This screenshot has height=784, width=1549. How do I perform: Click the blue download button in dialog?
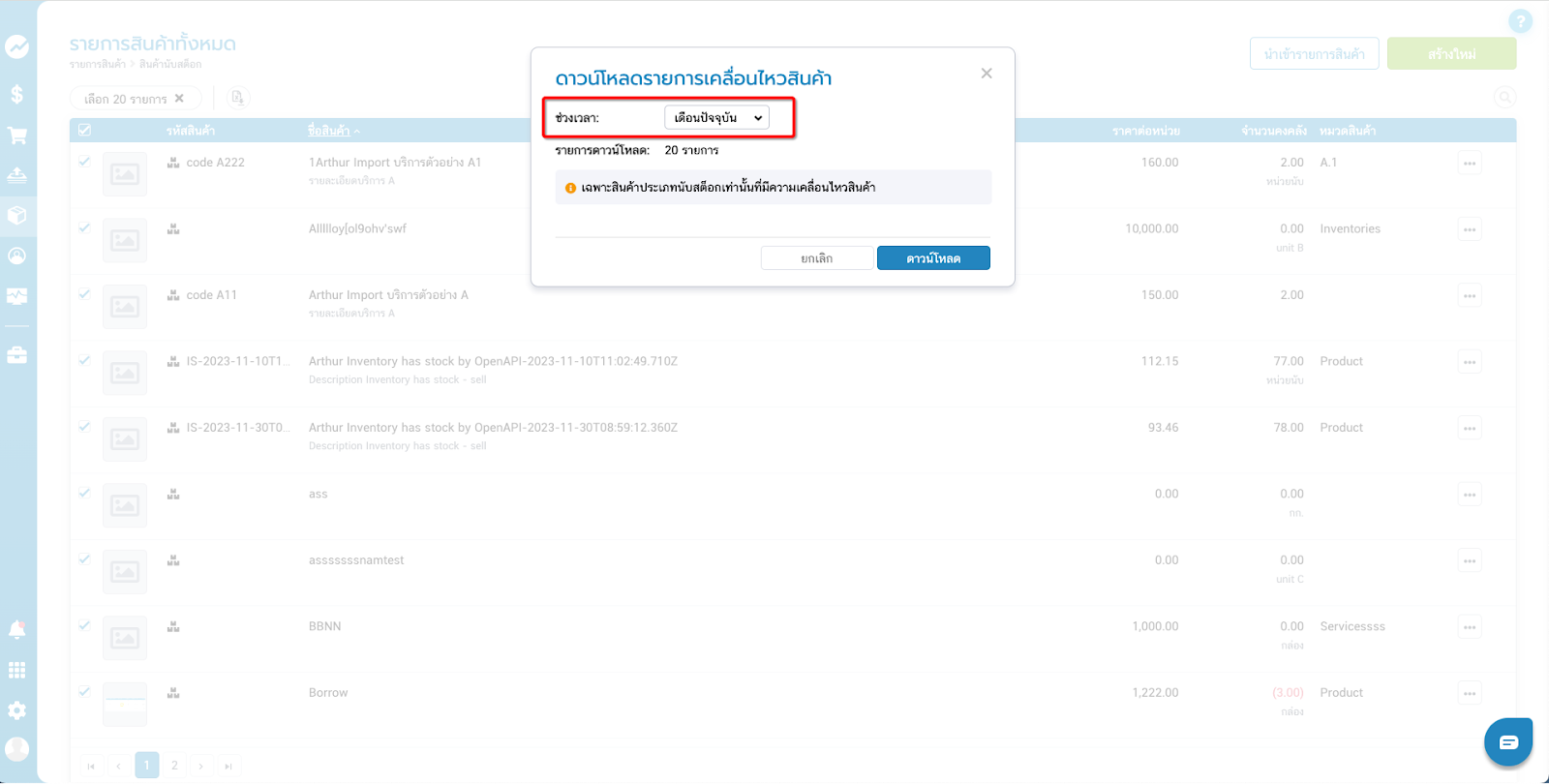pos(933,258)
